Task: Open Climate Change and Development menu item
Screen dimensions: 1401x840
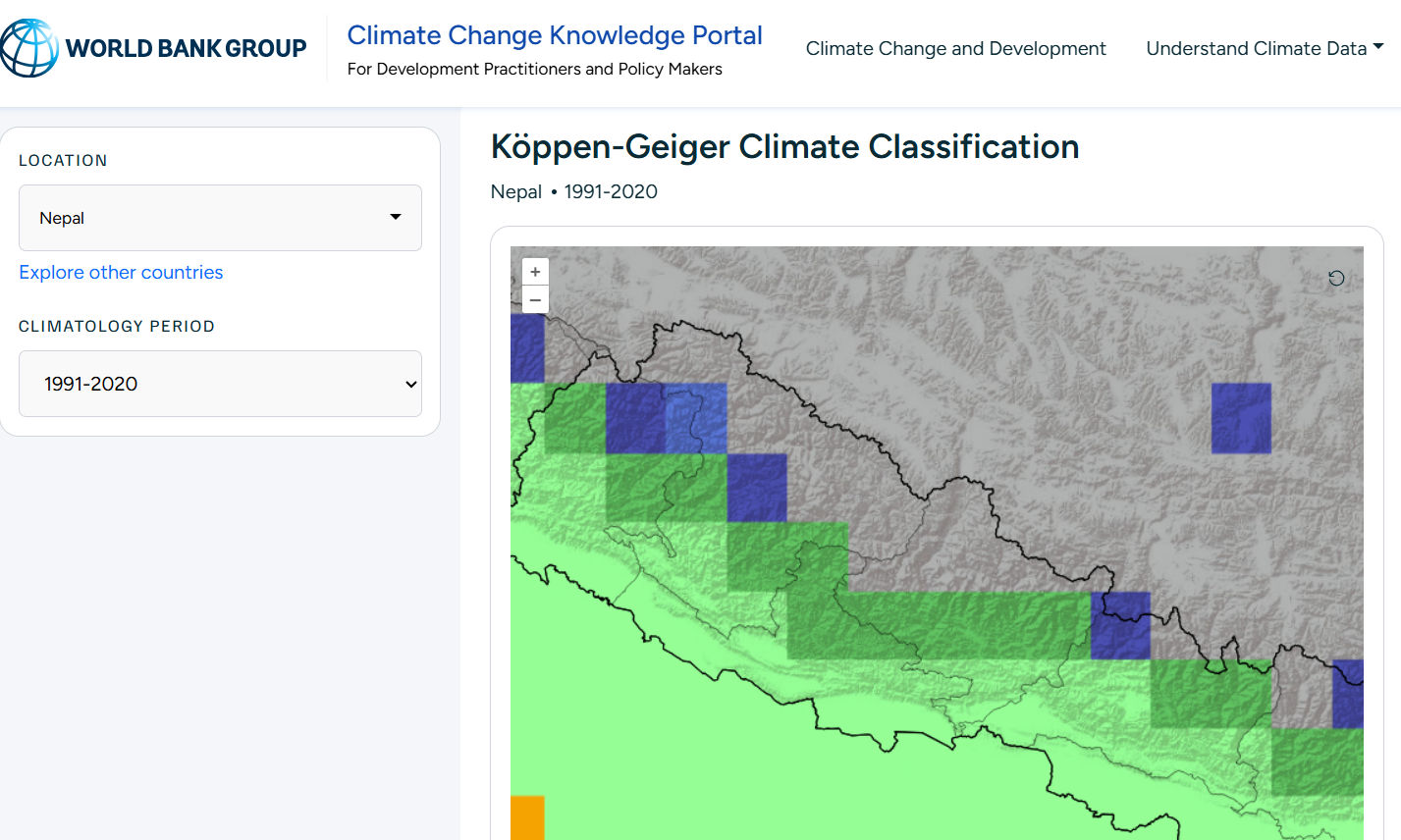Action: tap(955, 48)
